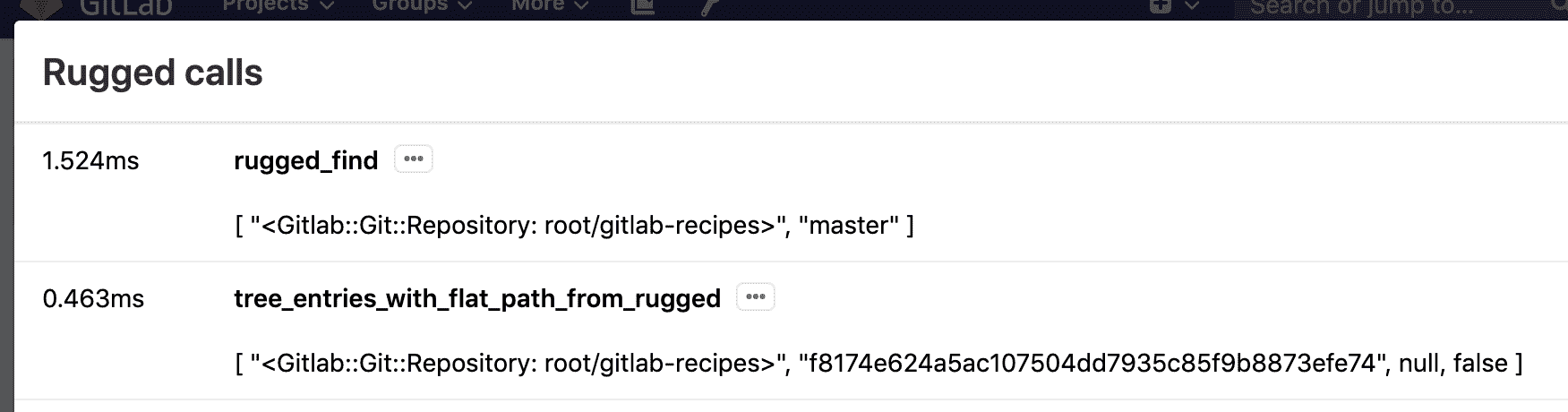Image resolution: width=1568 pixels, height=412 pixels.
Task: Open the Admin Area wrench icon
Action: 710,7
